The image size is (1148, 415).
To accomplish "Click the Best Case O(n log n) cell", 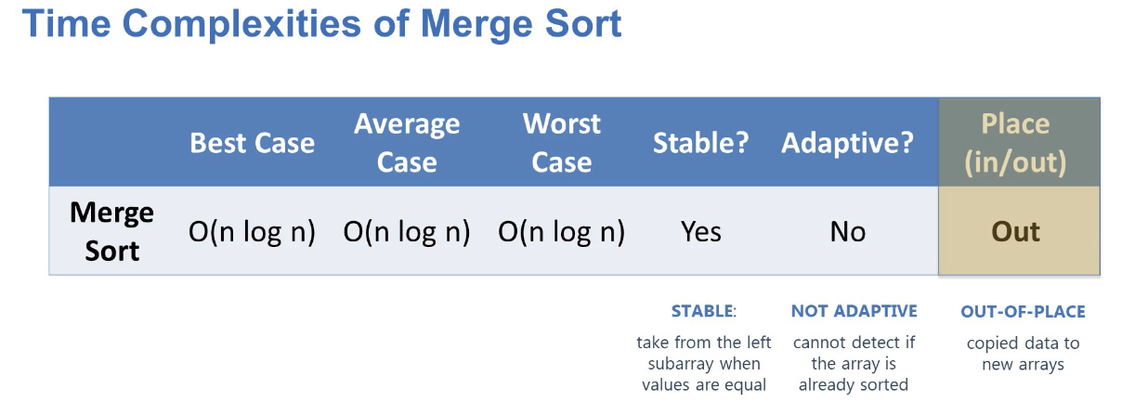I will (x=252, y=232).
